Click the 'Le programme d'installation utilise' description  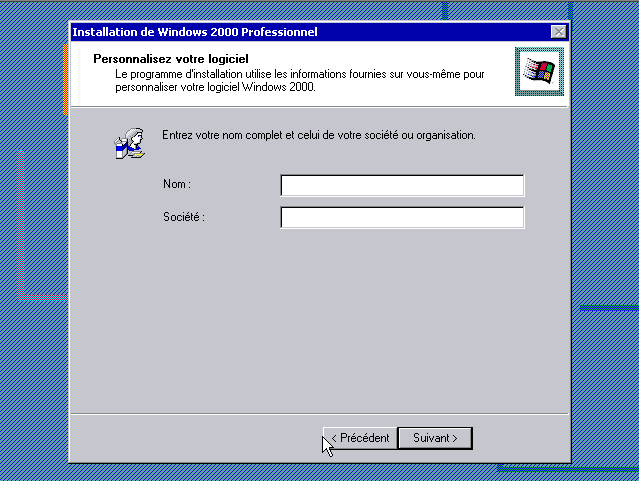point(300,80)
